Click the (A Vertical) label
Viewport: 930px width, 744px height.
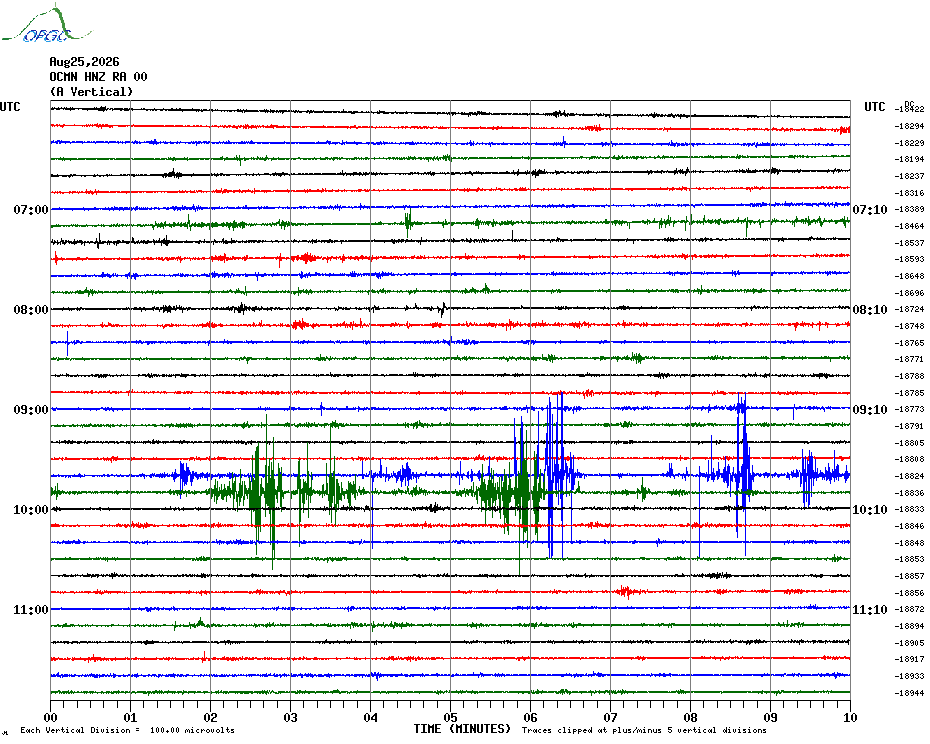click(91, 92)
